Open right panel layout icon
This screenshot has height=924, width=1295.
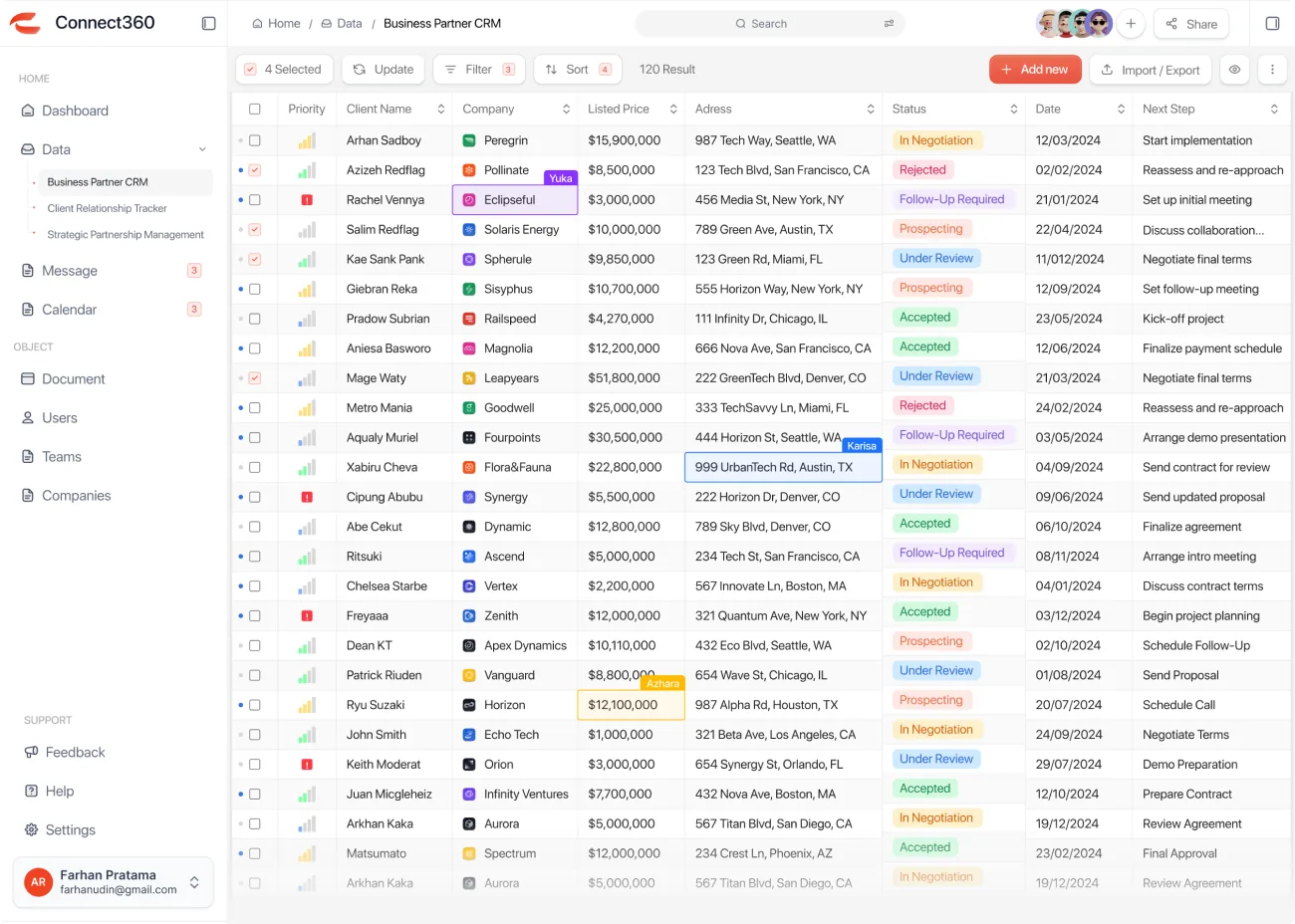tap(1272, 23)
